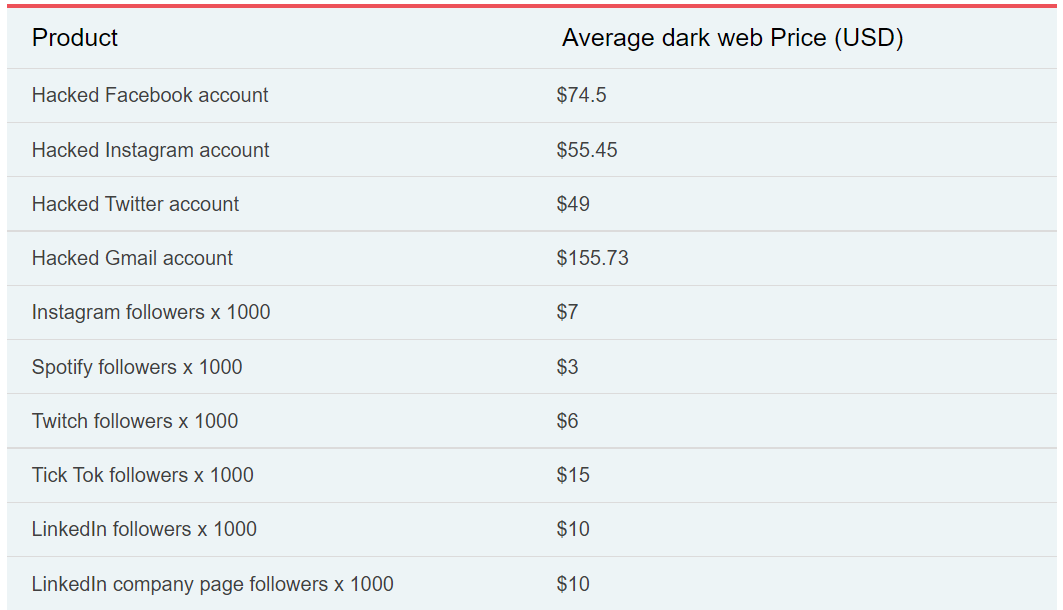
Task: Select the $15 Tick Tok price
Action: (573, 475)
